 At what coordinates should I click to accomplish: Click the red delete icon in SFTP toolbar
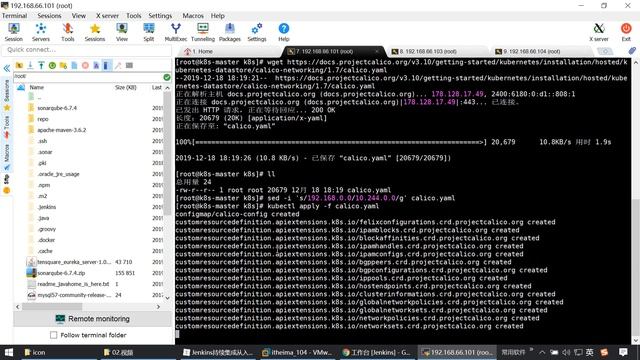[85, 65]
